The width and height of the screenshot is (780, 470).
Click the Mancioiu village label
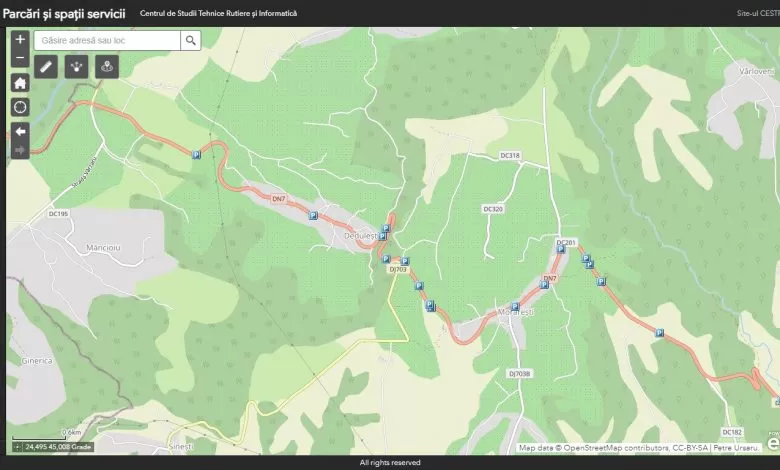(x=103, y=247)
